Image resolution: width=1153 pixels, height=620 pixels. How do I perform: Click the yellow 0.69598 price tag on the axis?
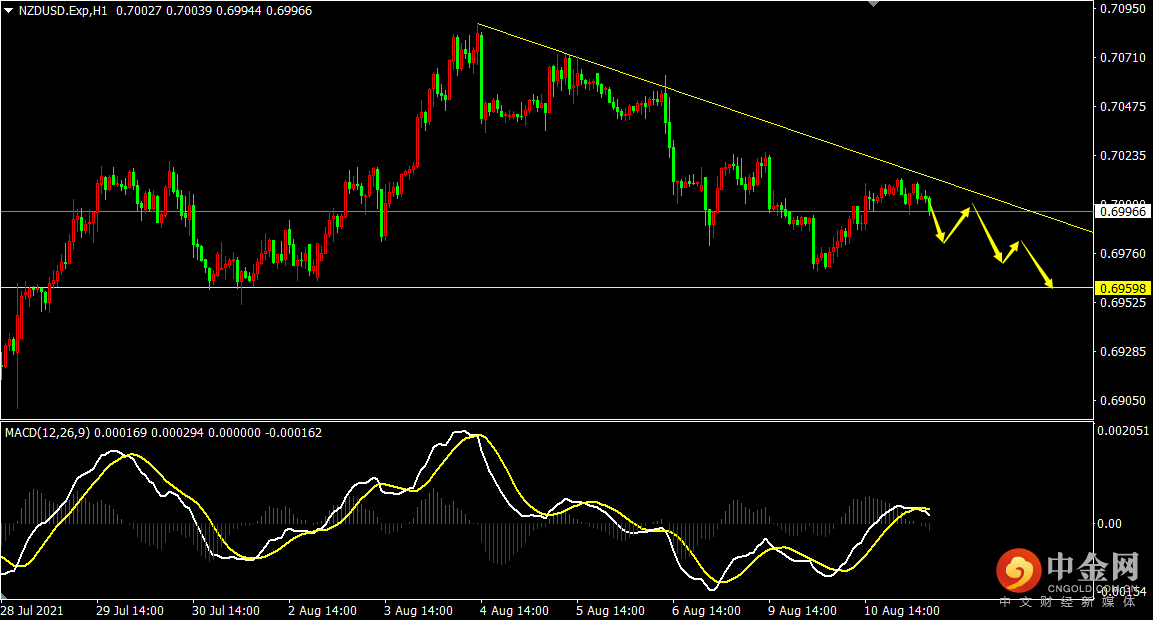point(1123,288)
